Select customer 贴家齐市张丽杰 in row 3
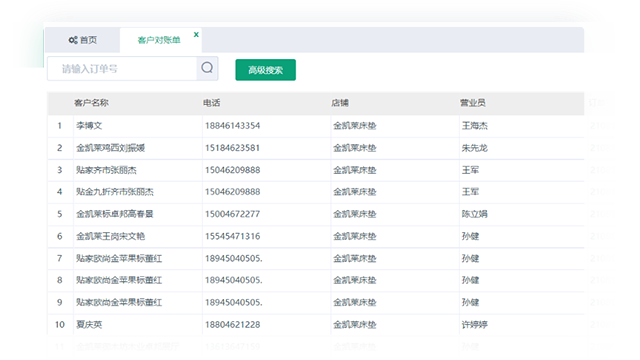Screen dimensions: 640x360 click(x=106, y=170)
